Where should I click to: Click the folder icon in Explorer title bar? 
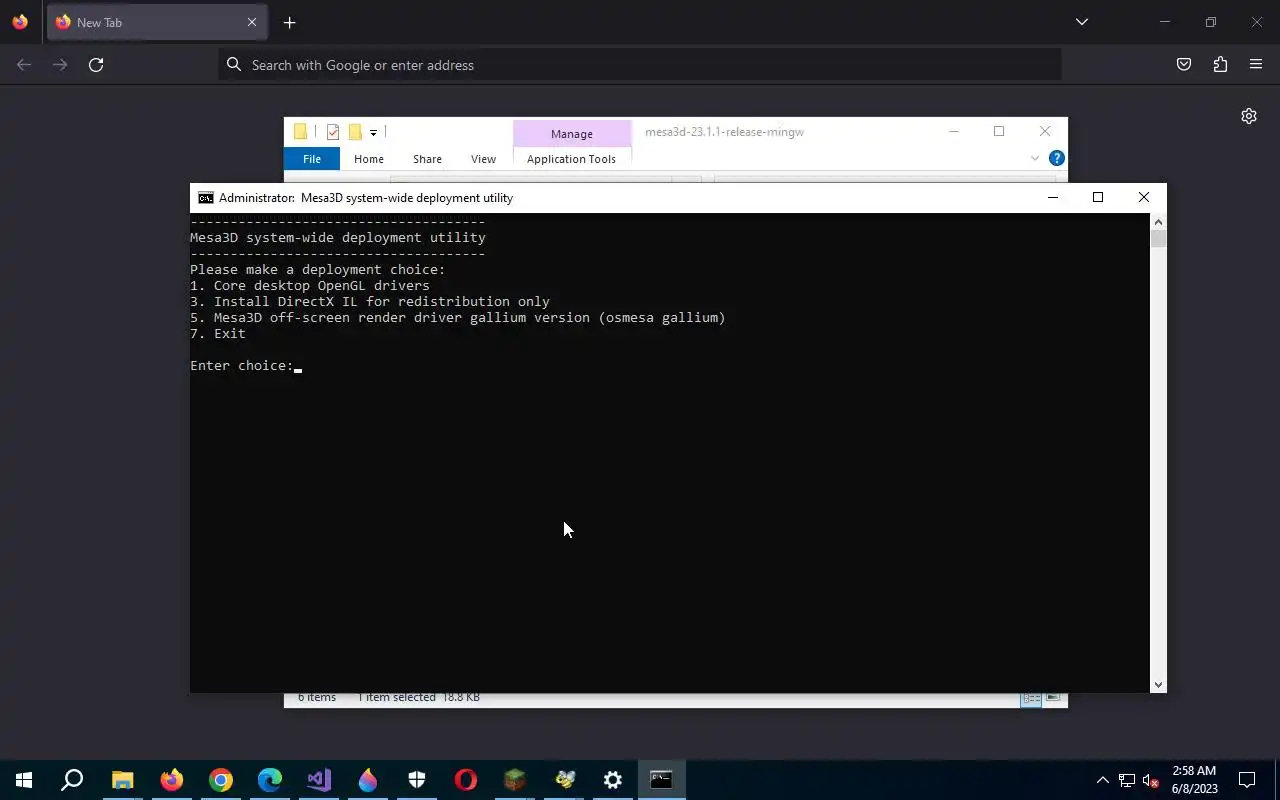(x=300, y=132)
